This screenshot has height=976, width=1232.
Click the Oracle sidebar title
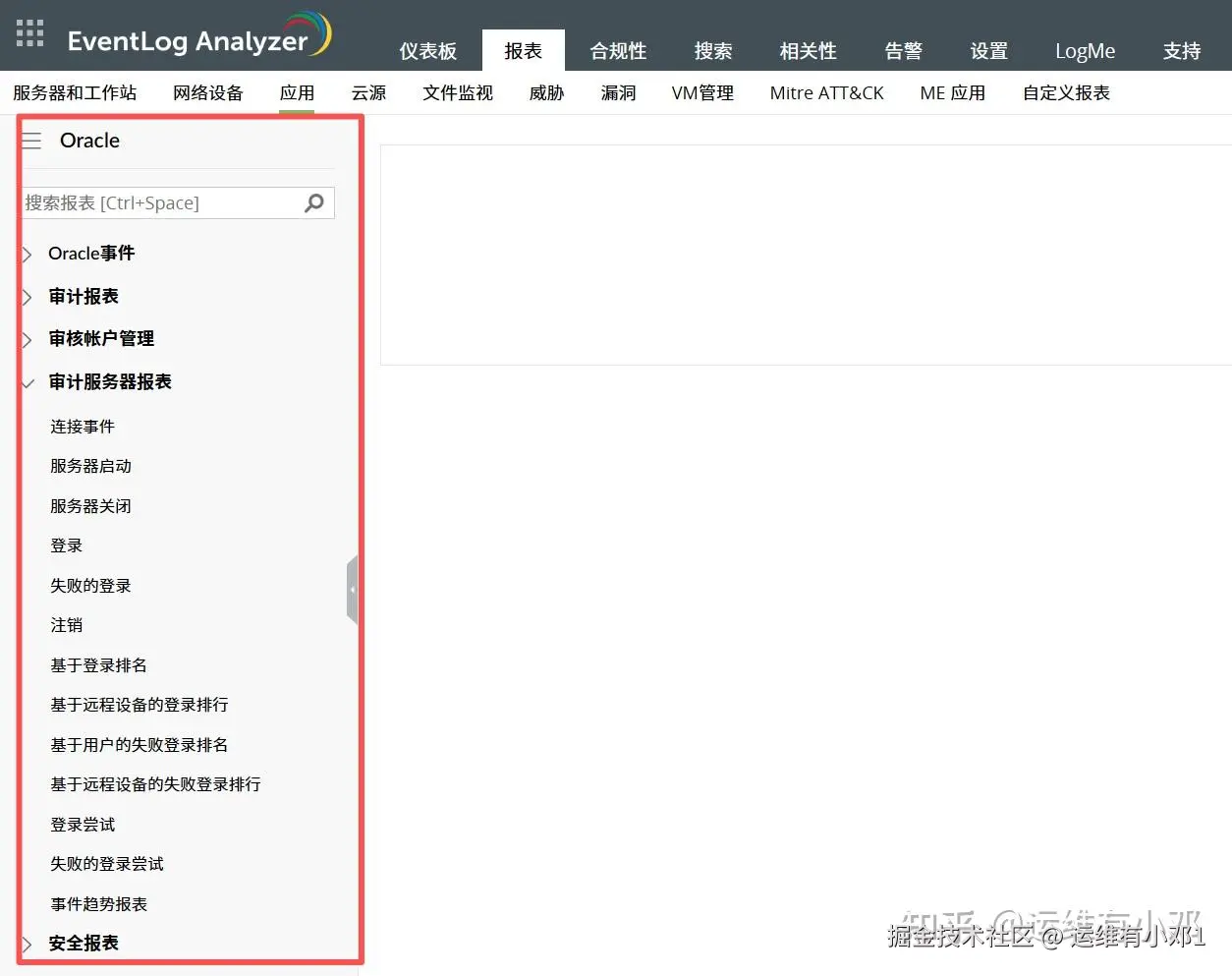click(x=89, y=141)
